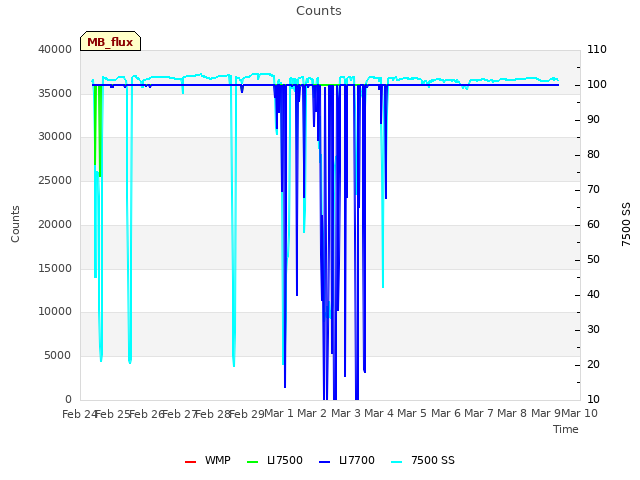Click the 20000 tick on left axis
This screenshot has height=480, width=640.
point(55,224)
